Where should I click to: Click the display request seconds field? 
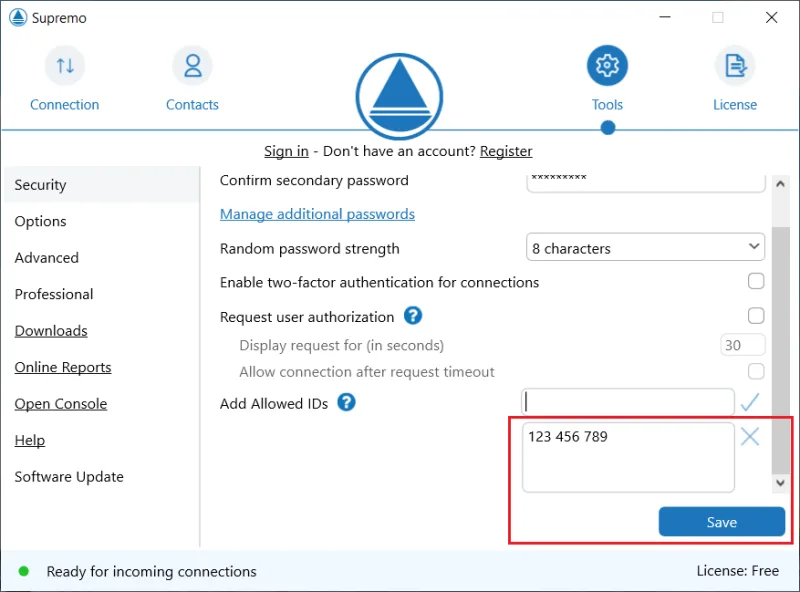point(743,345)
